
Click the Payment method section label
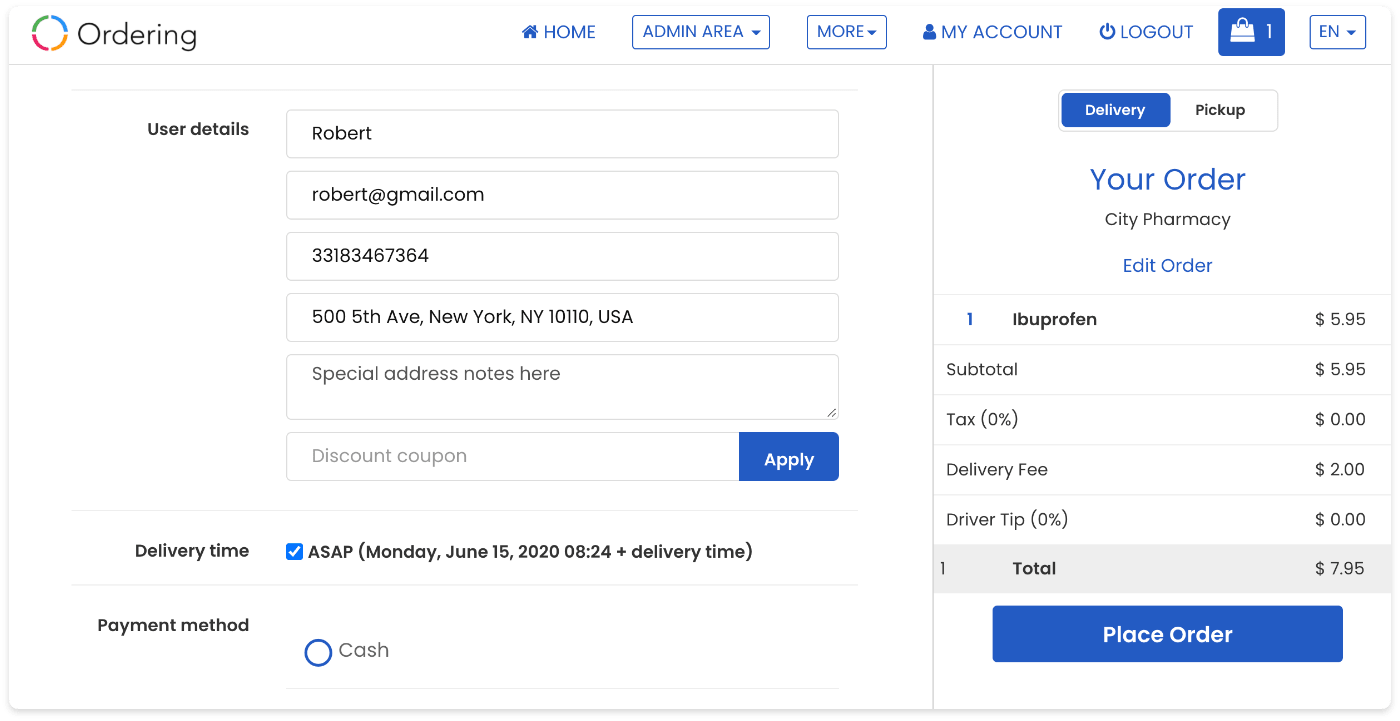click(173, 625)
